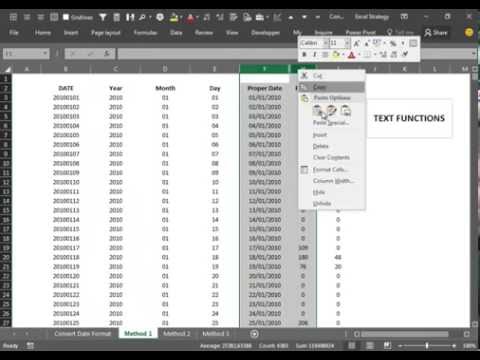Choose Hide from the context menu
Image resolution: width=480 pixels, height=360 pixels.
click(332, 192)
